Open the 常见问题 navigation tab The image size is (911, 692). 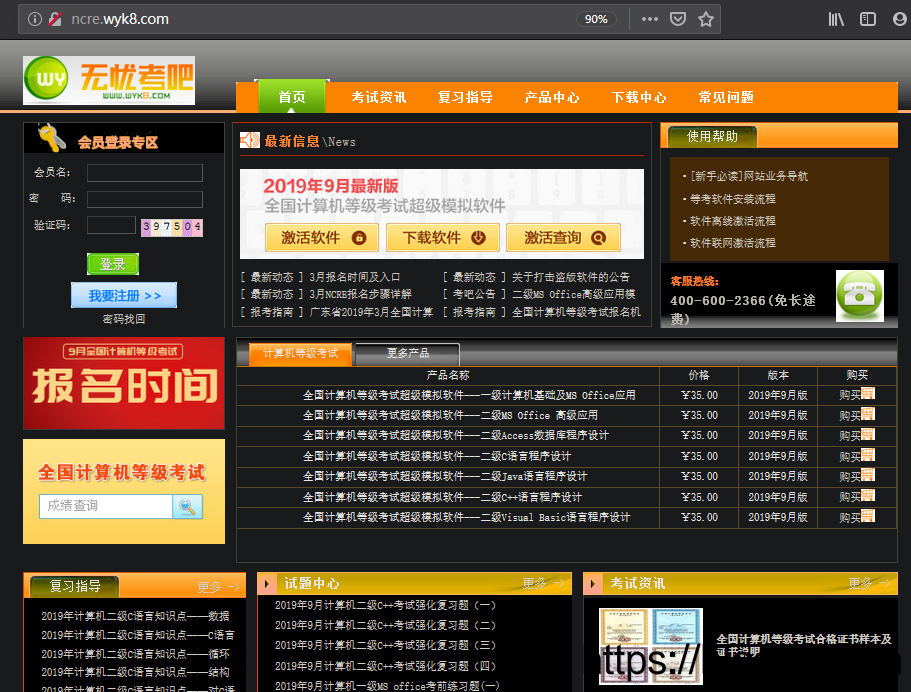pyautogui.click(x=726, y=97)
